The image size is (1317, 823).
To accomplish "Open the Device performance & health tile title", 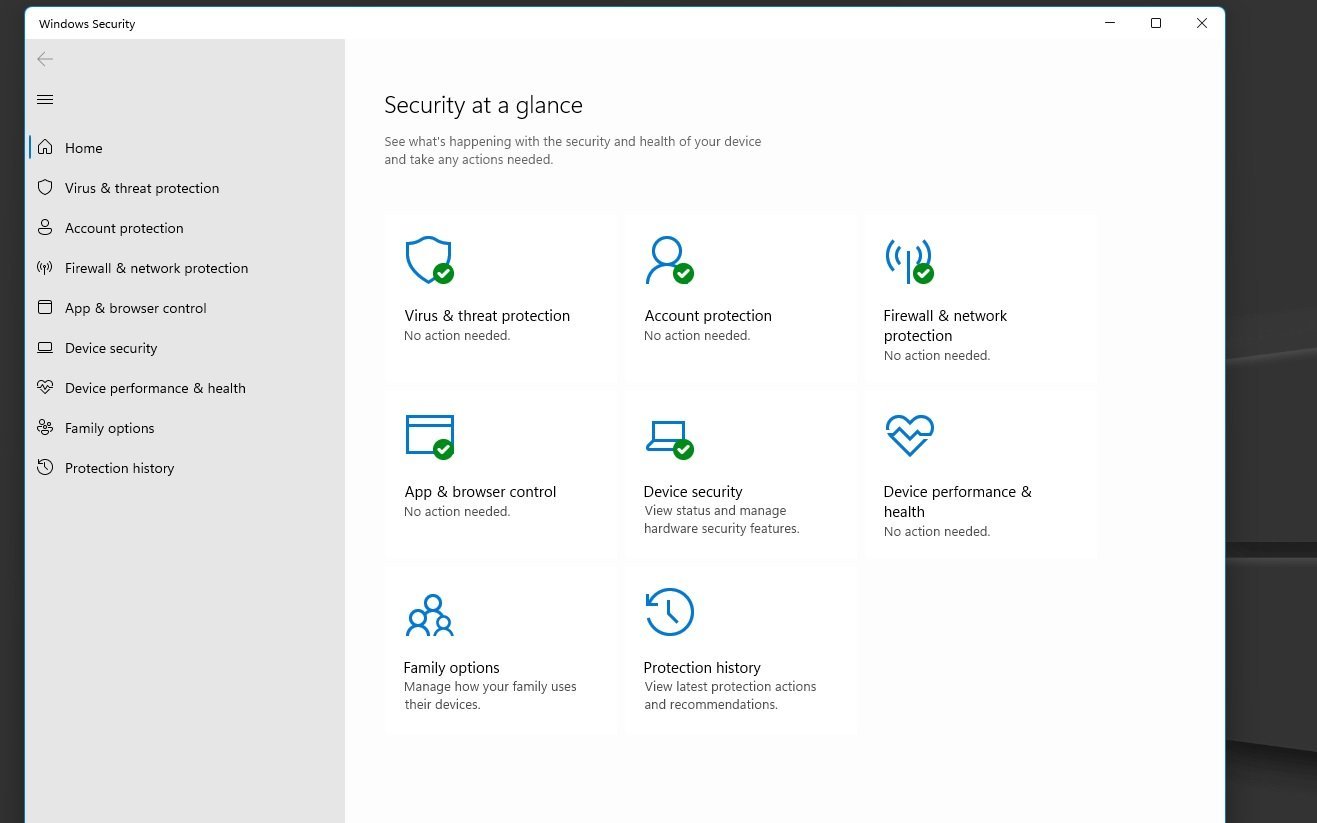I will pyautogui.click(x=957, y=502).
